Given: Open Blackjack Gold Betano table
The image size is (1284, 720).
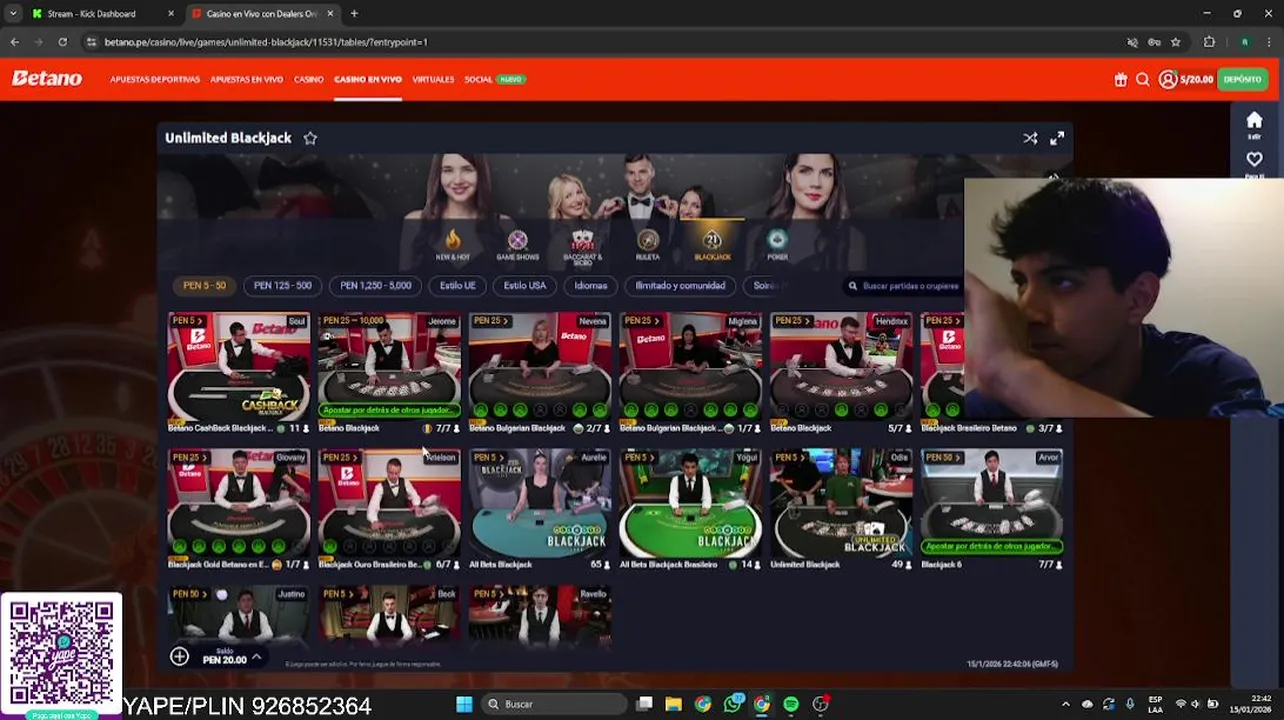Looking at the screenshot, I should pyautogui.click(x=239, y=510).
